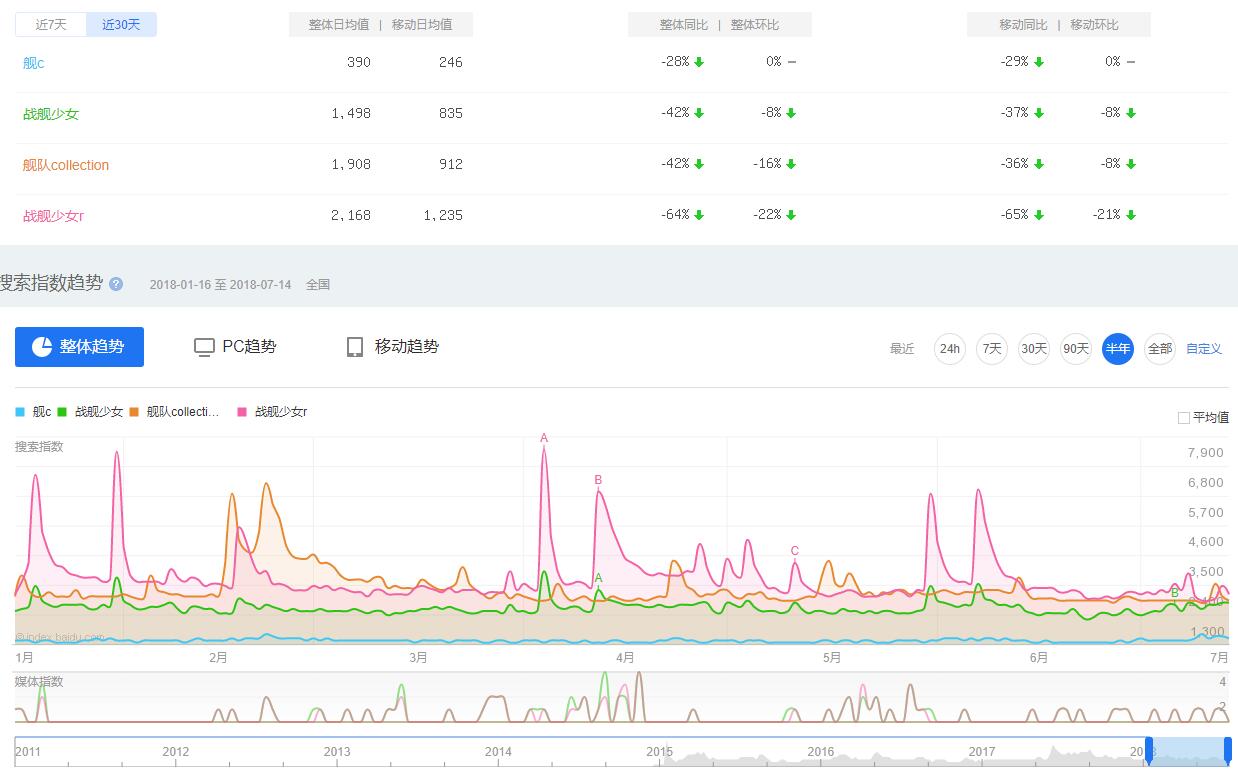The width and height of the screenshot is (1238, 776).
Task: Open the 舰队collection keyword link
Action: tap(66, 165)
